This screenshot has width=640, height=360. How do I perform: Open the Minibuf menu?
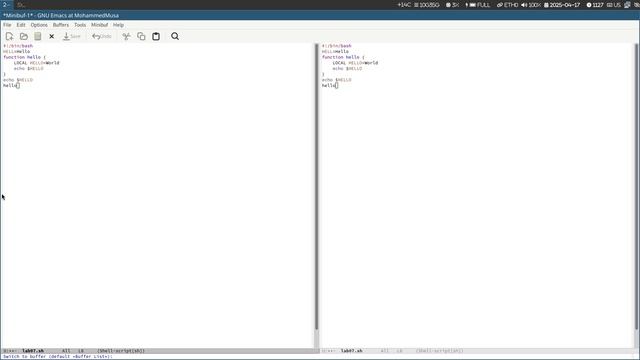100,25
